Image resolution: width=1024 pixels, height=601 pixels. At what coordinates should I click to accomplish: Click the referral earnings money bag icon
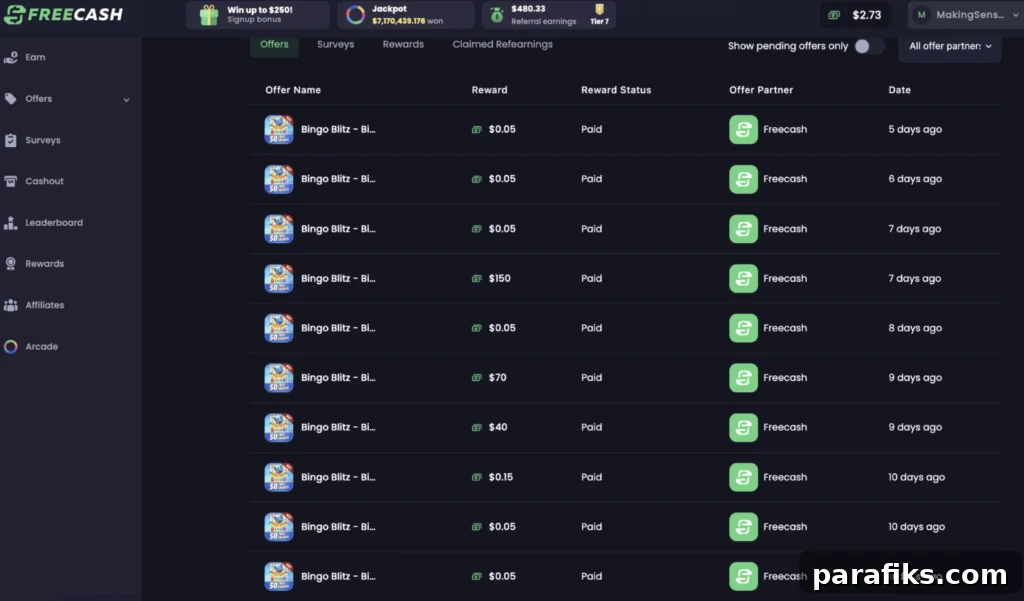coord(497,15)
